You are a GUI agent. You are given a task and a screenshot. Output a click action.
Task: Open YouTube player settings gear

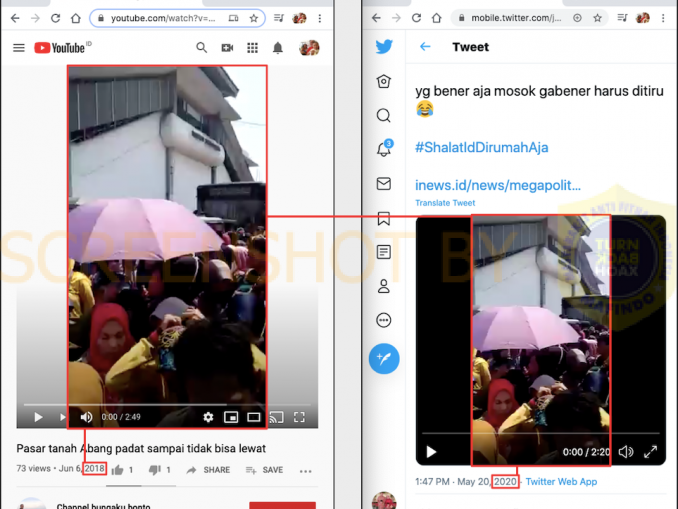(208, 417)
